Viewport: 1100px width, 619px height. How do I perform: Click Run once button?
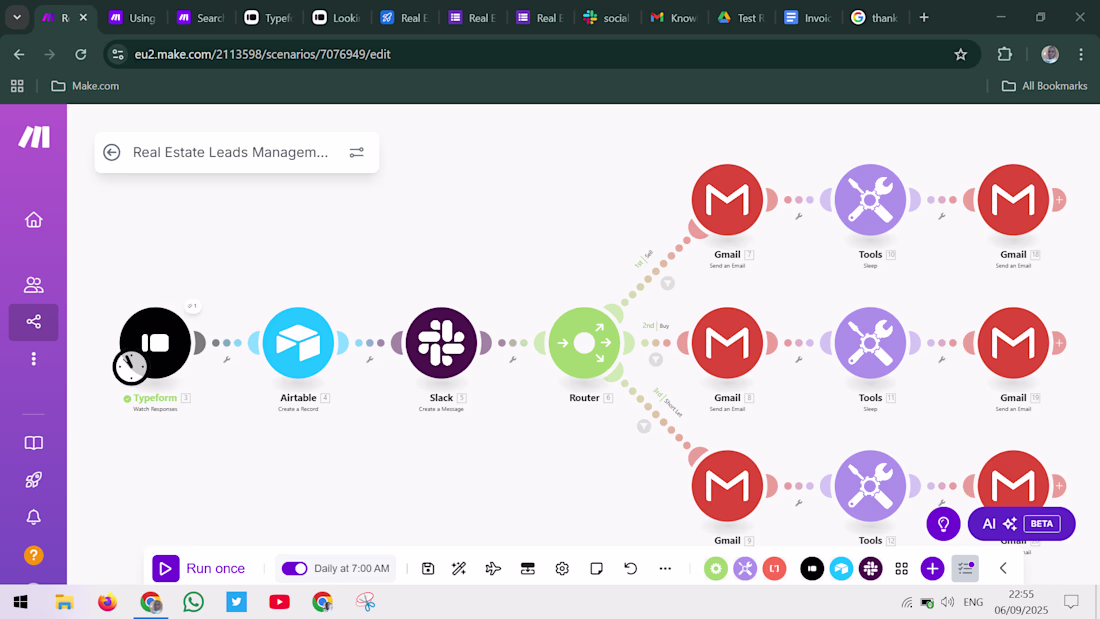coord(199,568)
